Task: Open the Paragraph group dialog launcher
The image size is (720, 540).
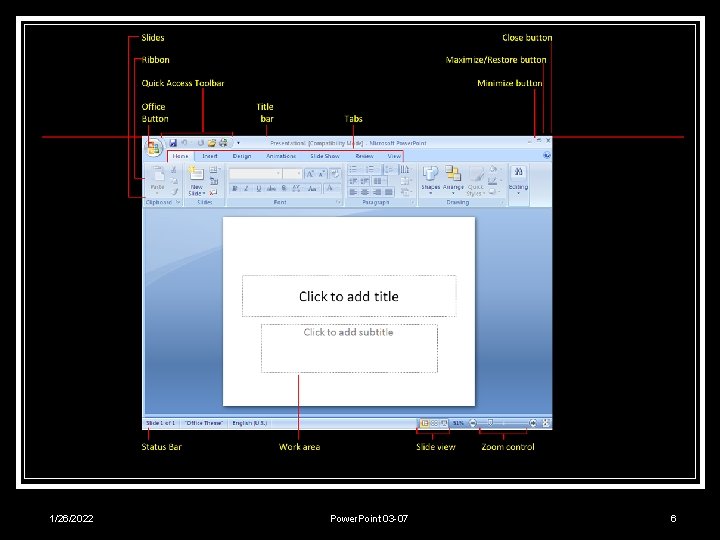Action: point(412,202)
